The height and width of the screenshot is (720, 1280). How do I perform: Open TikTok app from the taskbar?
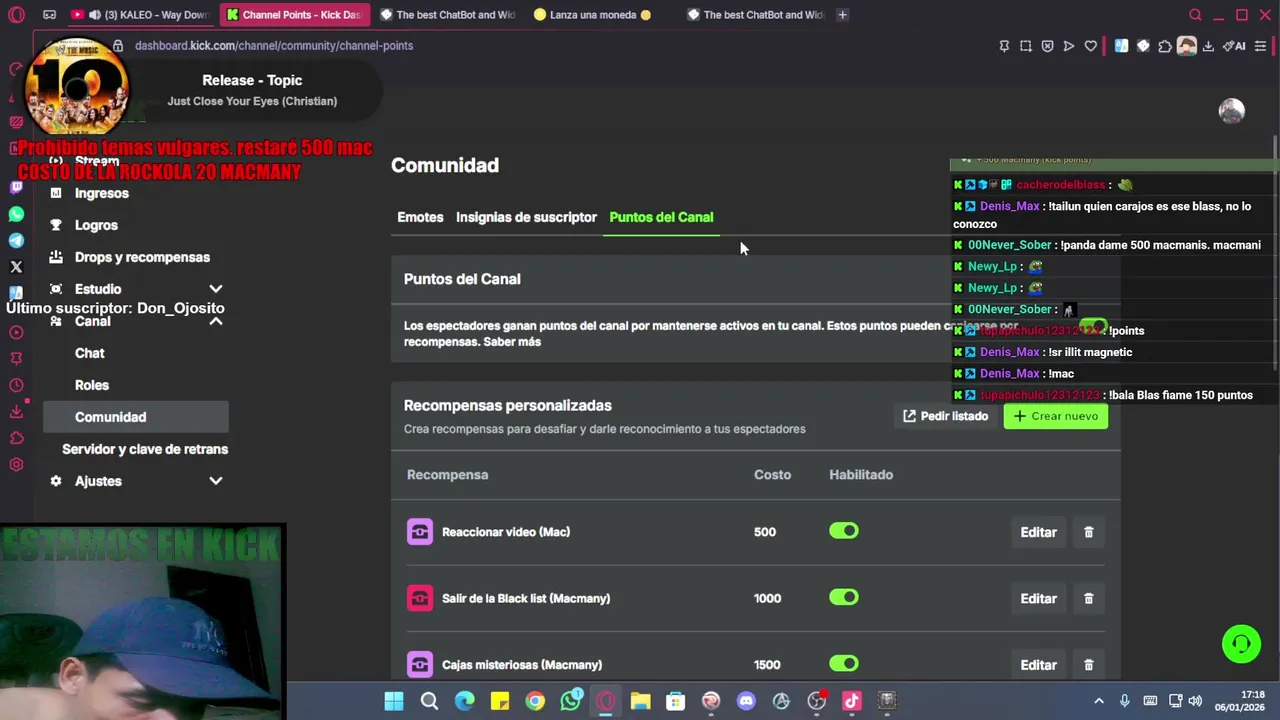(852, 701)
